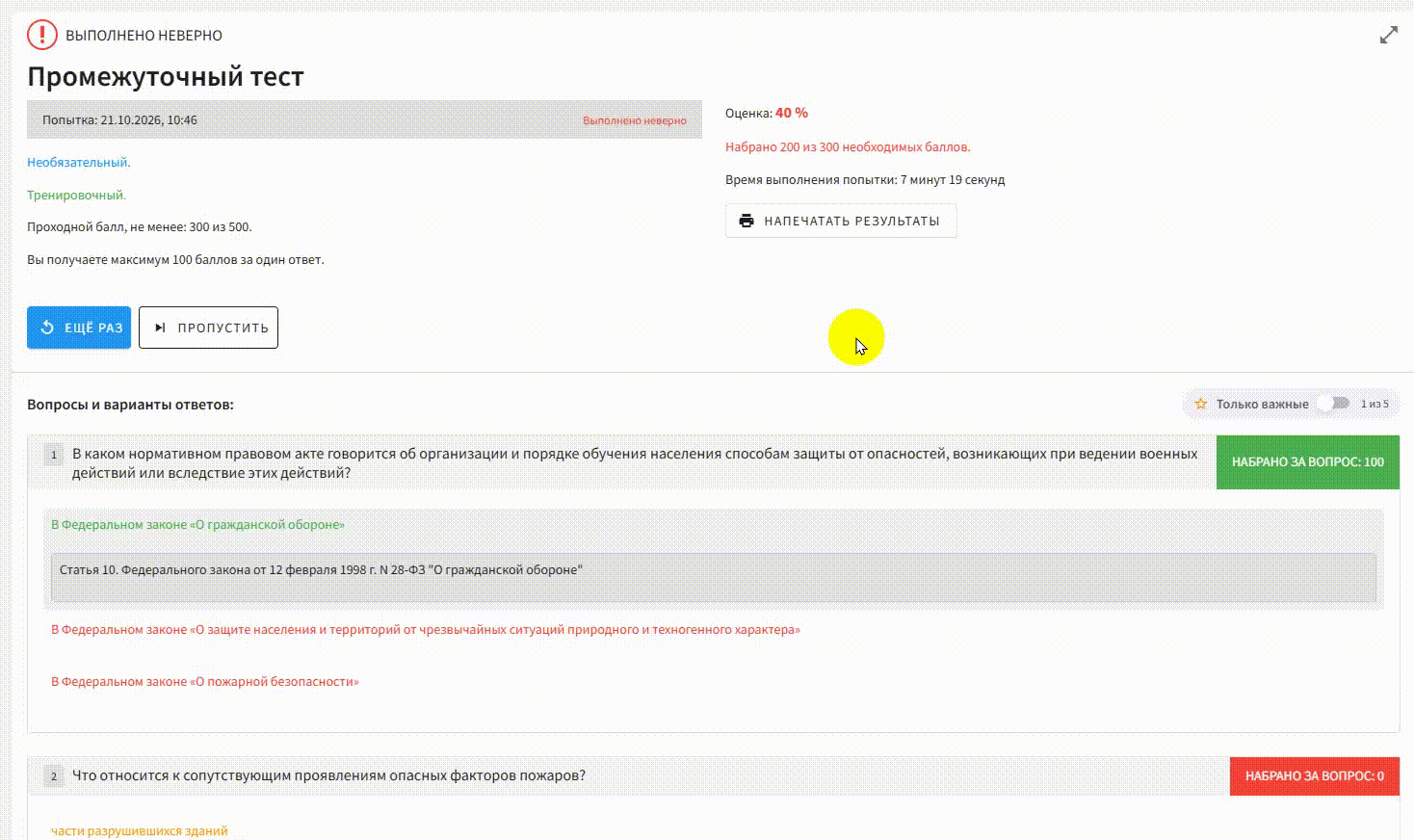Select answer about чрезвычайных ситуаций law

pyautogui.click(x=426, y=630)
